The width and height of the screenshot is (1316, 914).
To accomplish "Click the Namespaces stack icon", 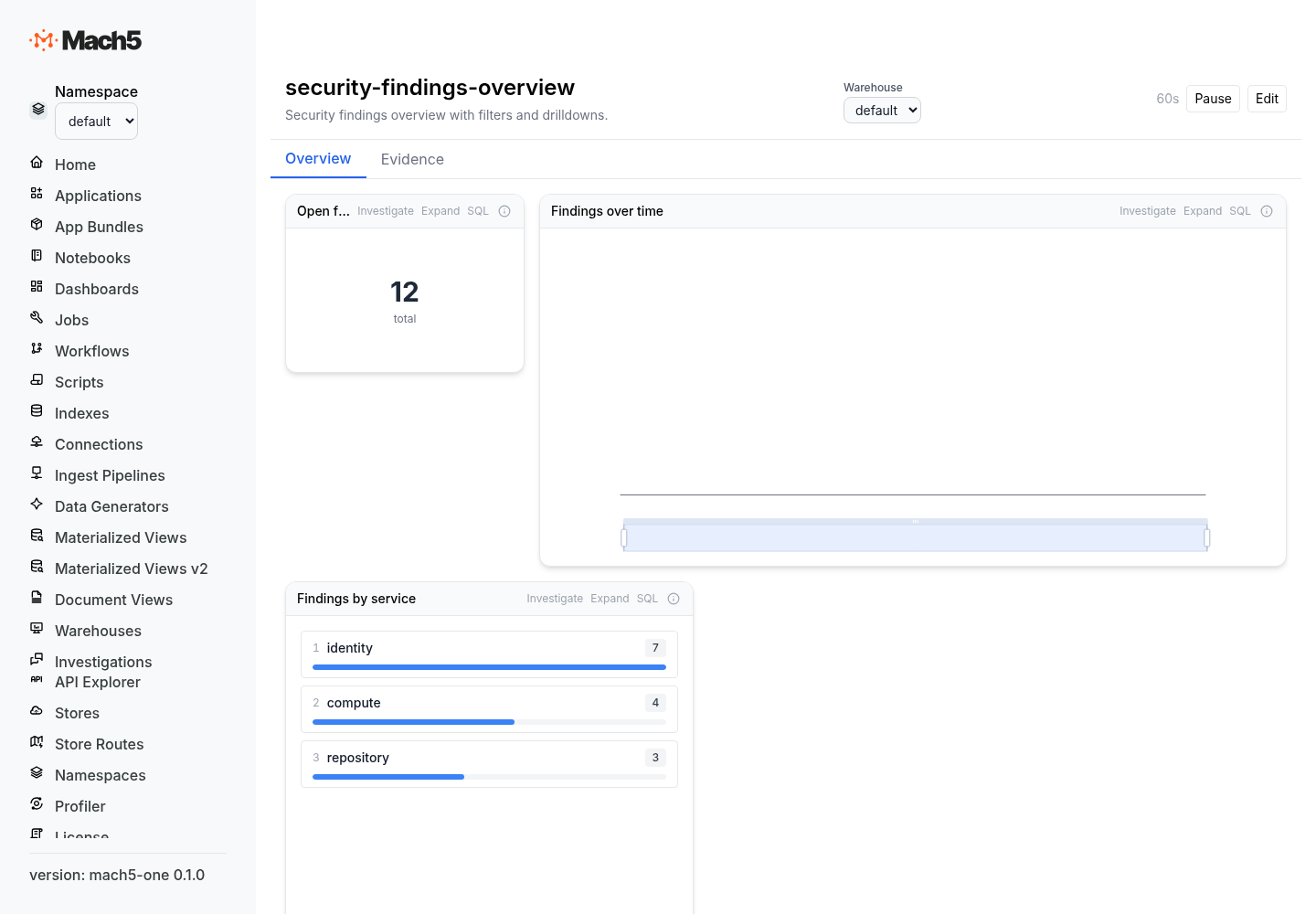I will point(37,773).
